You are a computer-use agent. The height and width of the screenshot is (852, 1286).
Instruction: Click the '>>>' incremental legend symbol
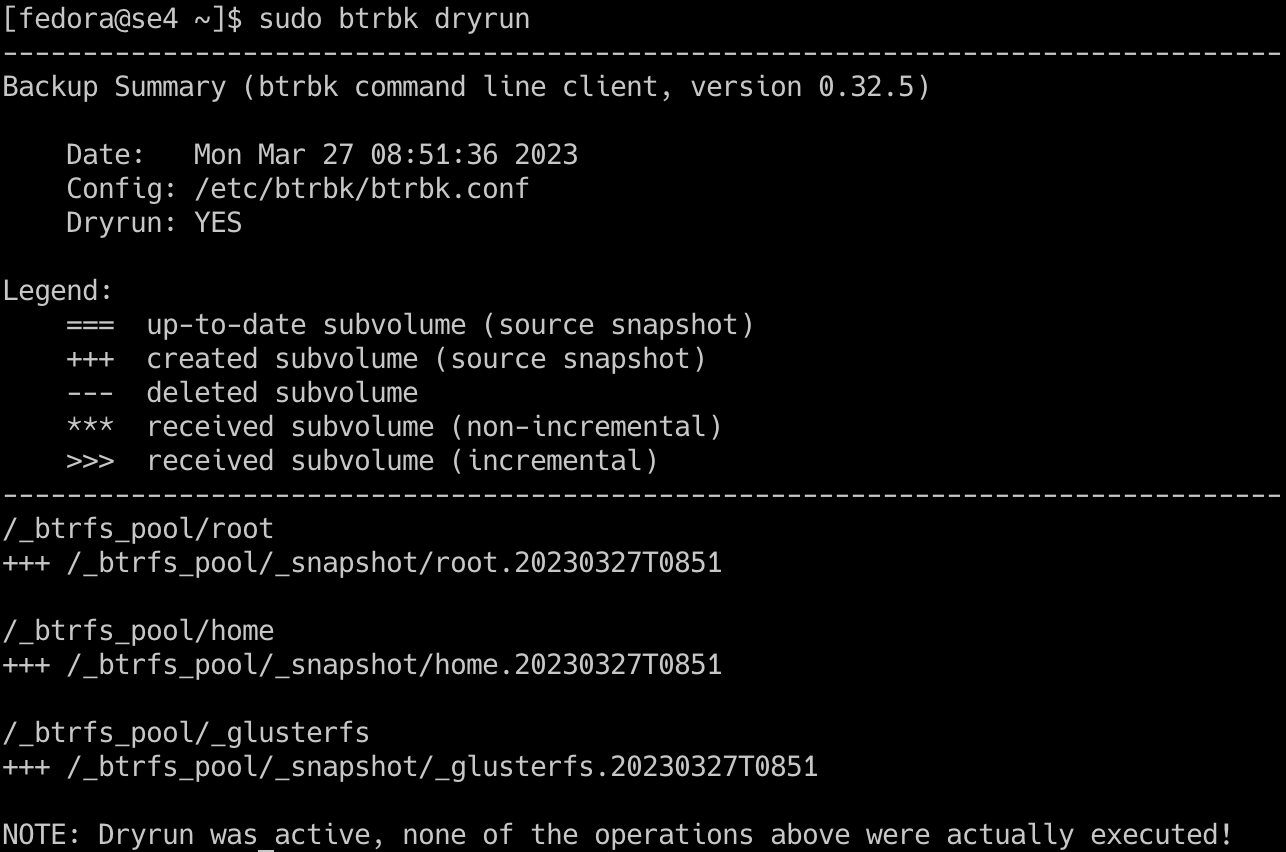tap(90, 461)
